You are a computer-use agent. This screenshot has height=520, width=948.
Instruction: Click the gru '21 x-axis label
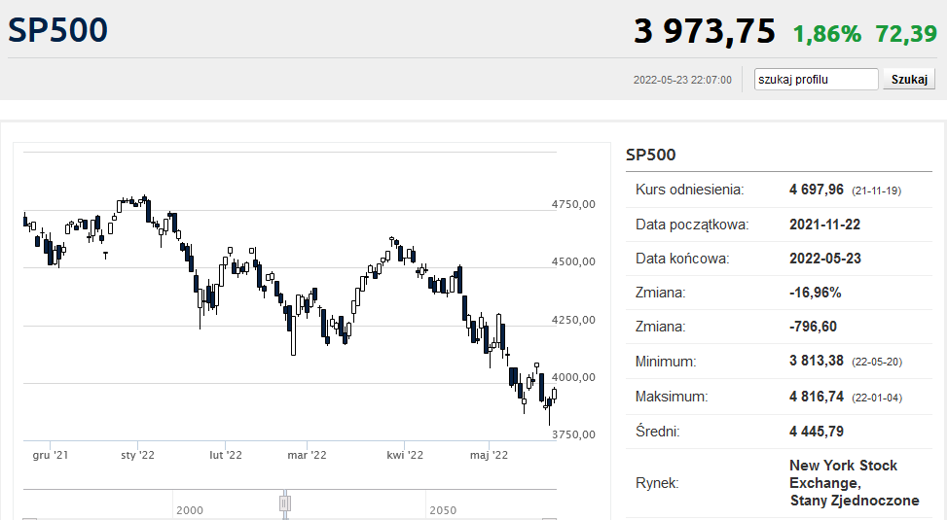coord(50,455)
